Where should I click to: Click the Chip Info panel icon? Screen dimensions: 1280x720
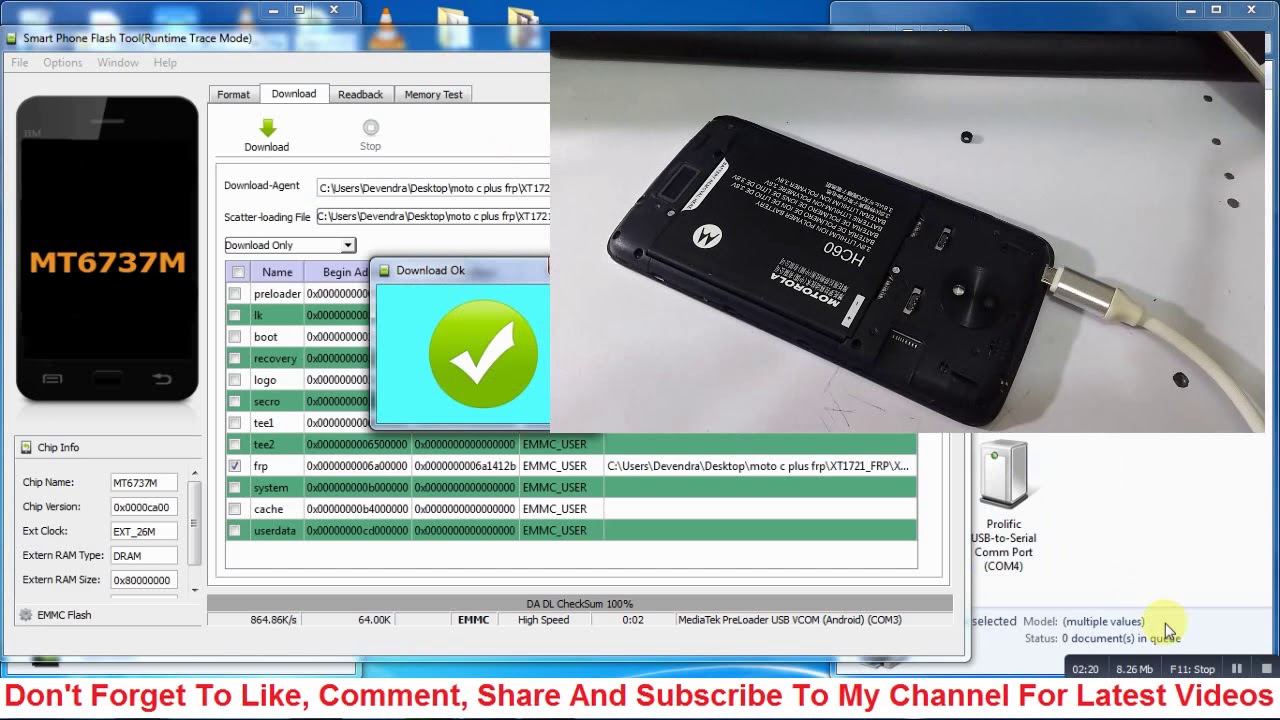pyautogui.click(x=26, y=447)
